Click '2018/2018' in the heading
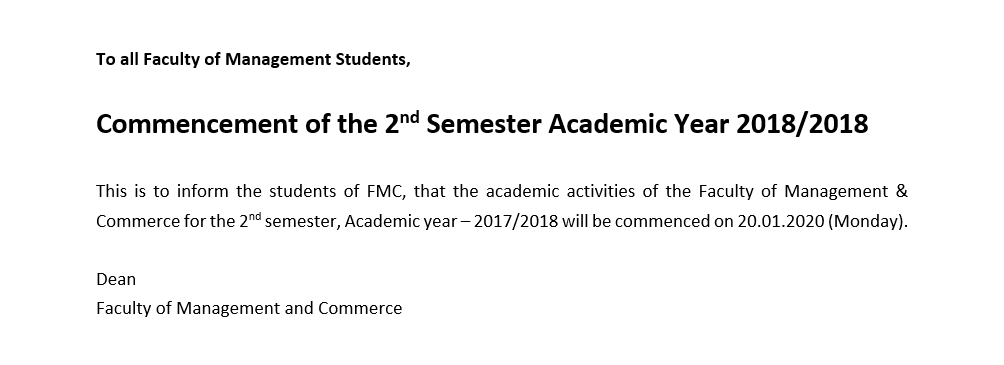The height and width of the screenshot is (365, 1004). click(802, 124)
